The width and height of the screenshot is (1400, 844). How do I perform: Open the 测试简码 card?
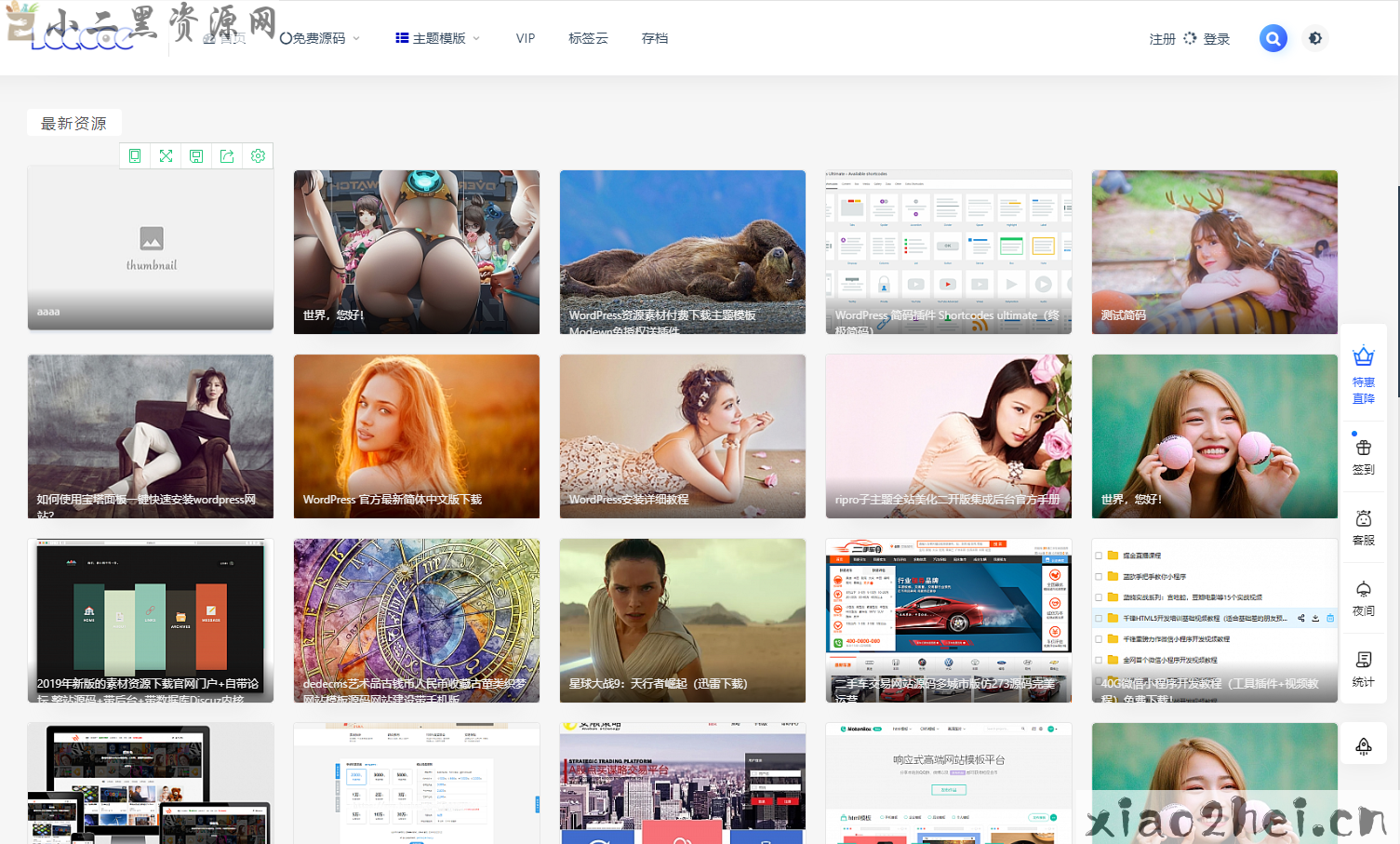1215,252
